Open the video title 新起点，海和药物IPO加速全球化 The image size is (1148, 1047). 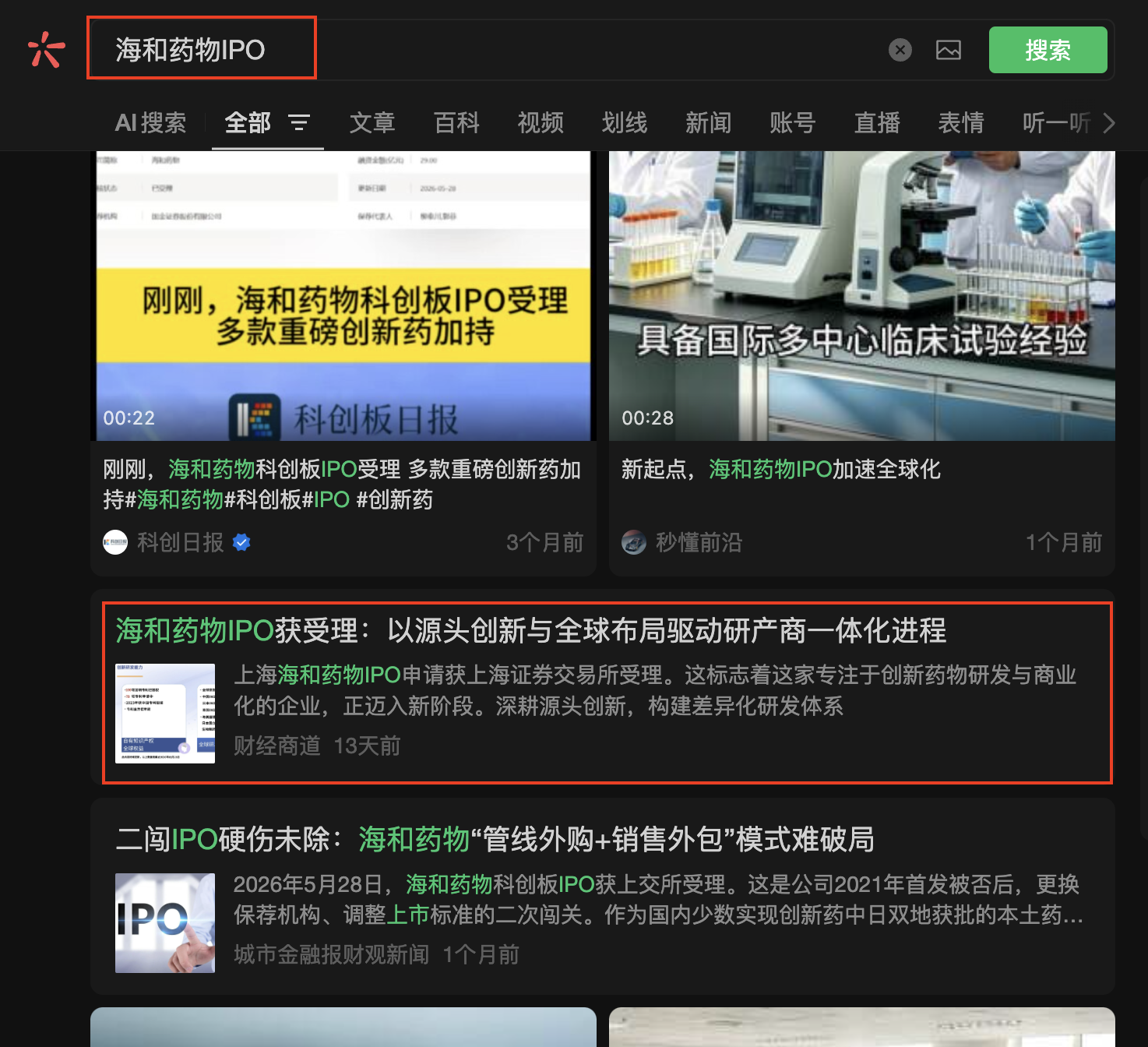click(781, 469)
